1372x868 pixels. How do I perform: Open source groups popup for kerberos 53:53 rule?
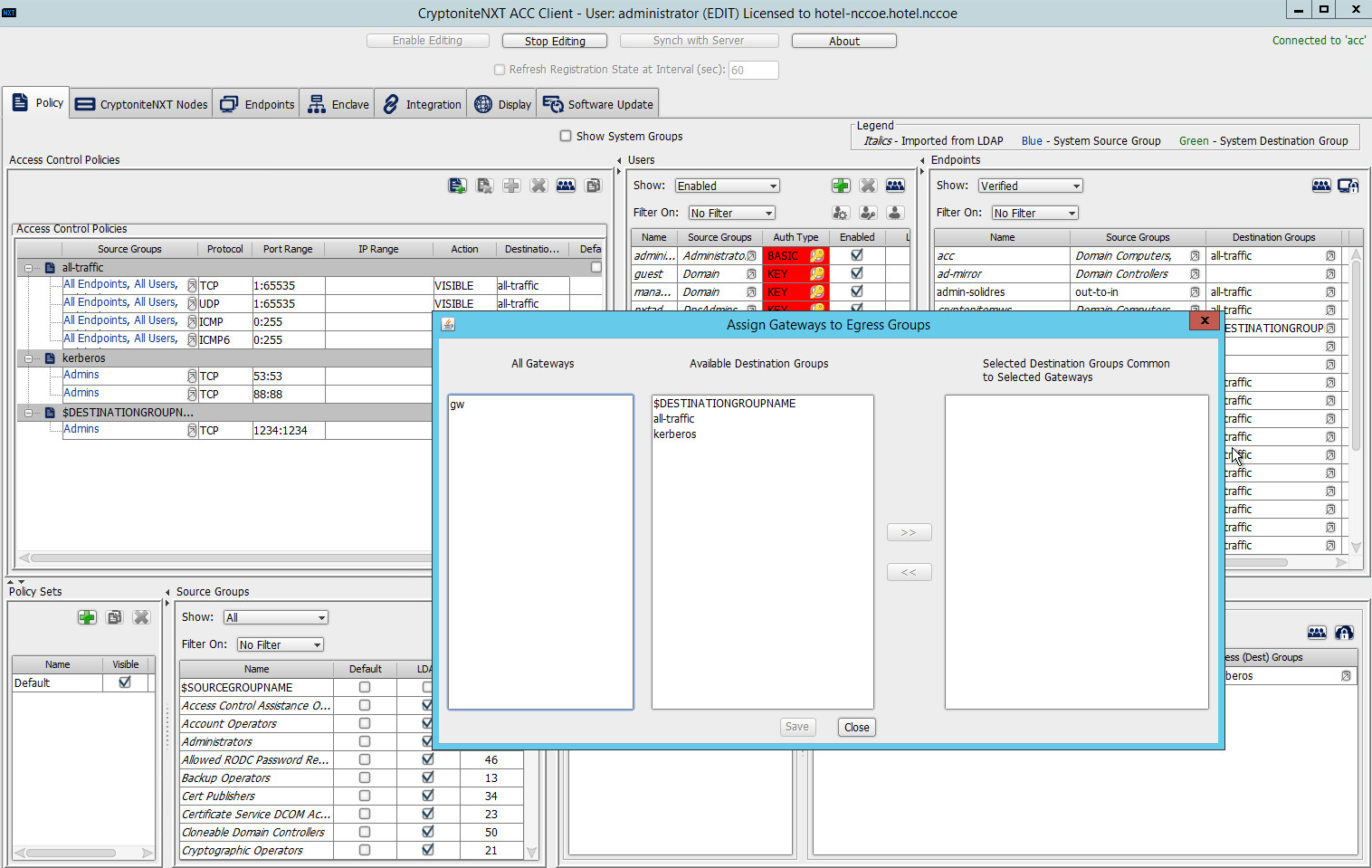point(192,376)
